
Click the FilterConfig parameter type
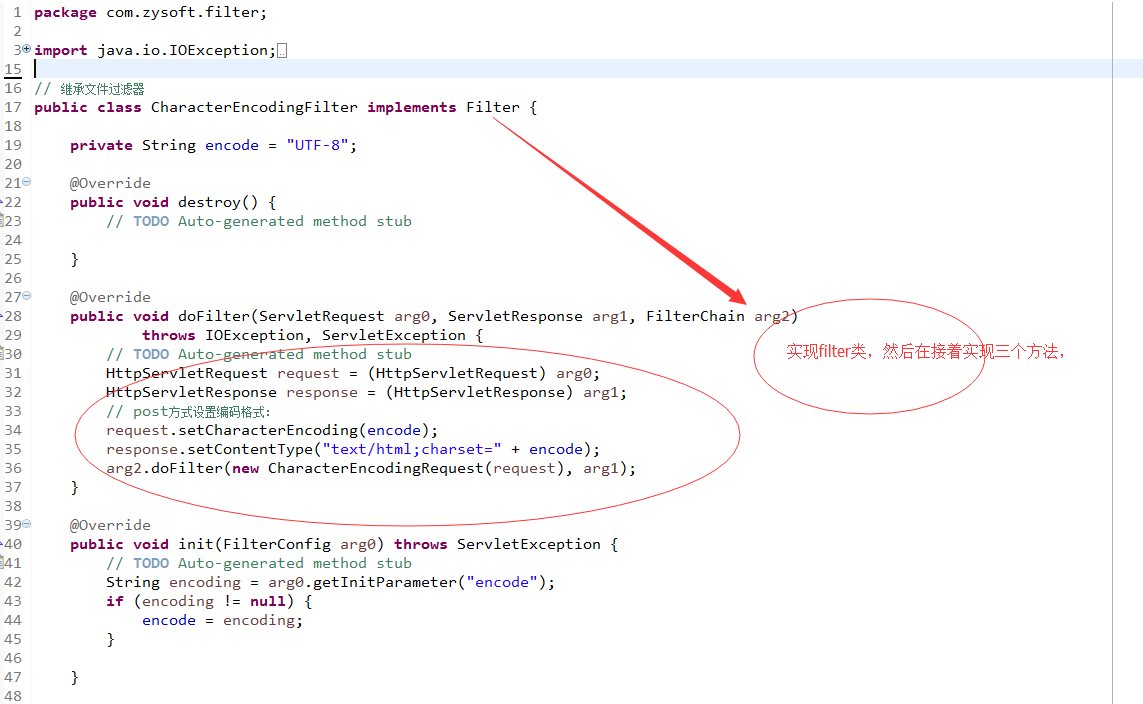coord(276,544)
